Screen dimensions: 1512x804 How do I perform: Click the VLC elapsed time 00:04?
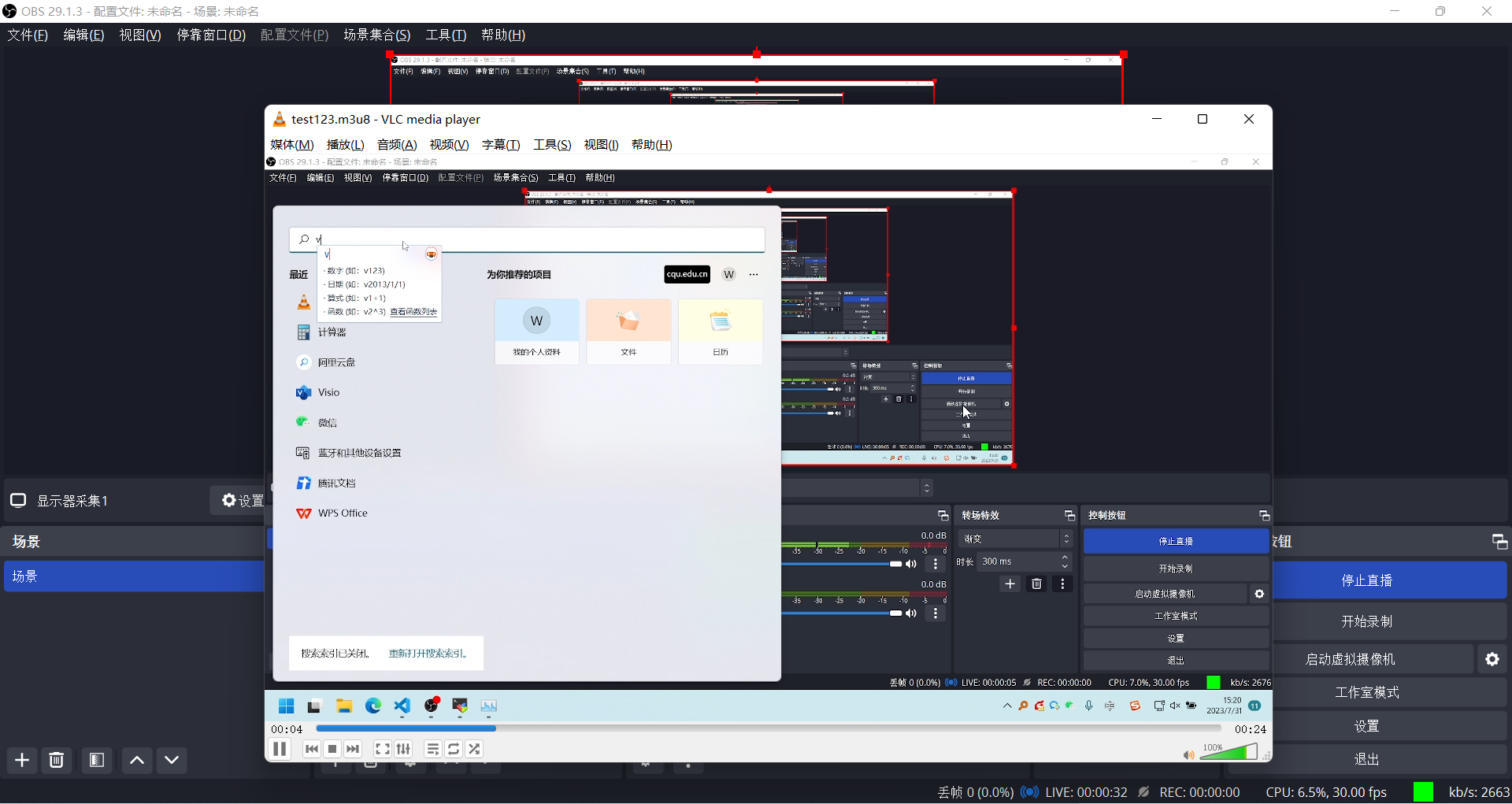click(x=287, y=729)
